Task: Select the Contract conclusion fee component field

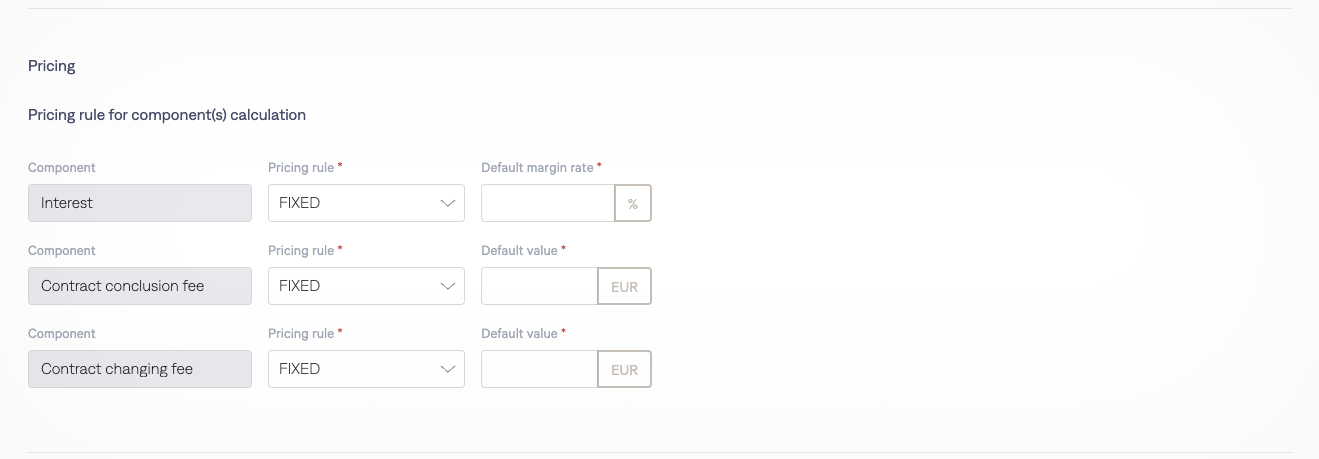Action: click(140, 286)
